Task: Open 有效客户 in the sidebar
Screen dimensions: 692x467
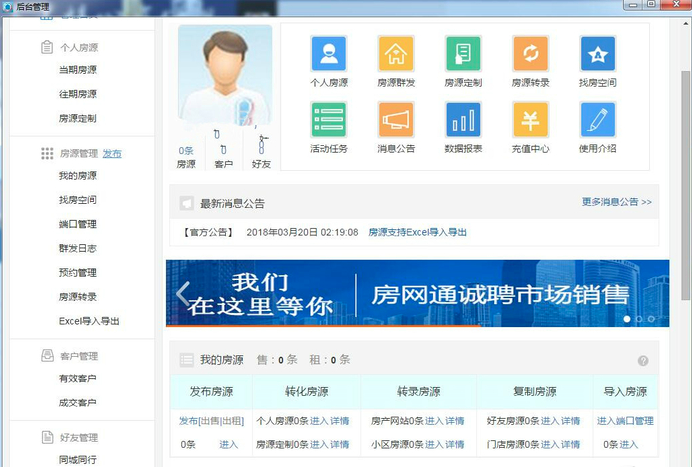Action: click(x=78, y=379)
